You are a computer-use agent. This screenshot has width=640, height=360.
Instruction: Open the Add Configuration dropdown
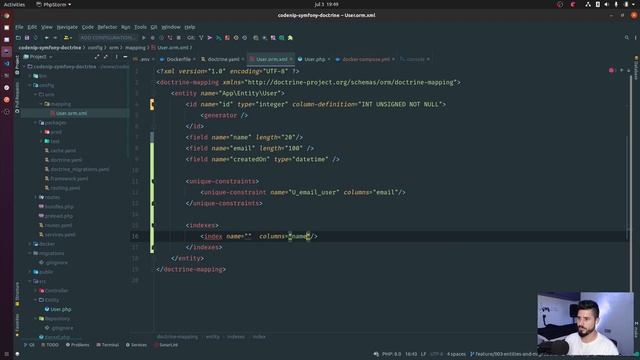click(107, 38)
